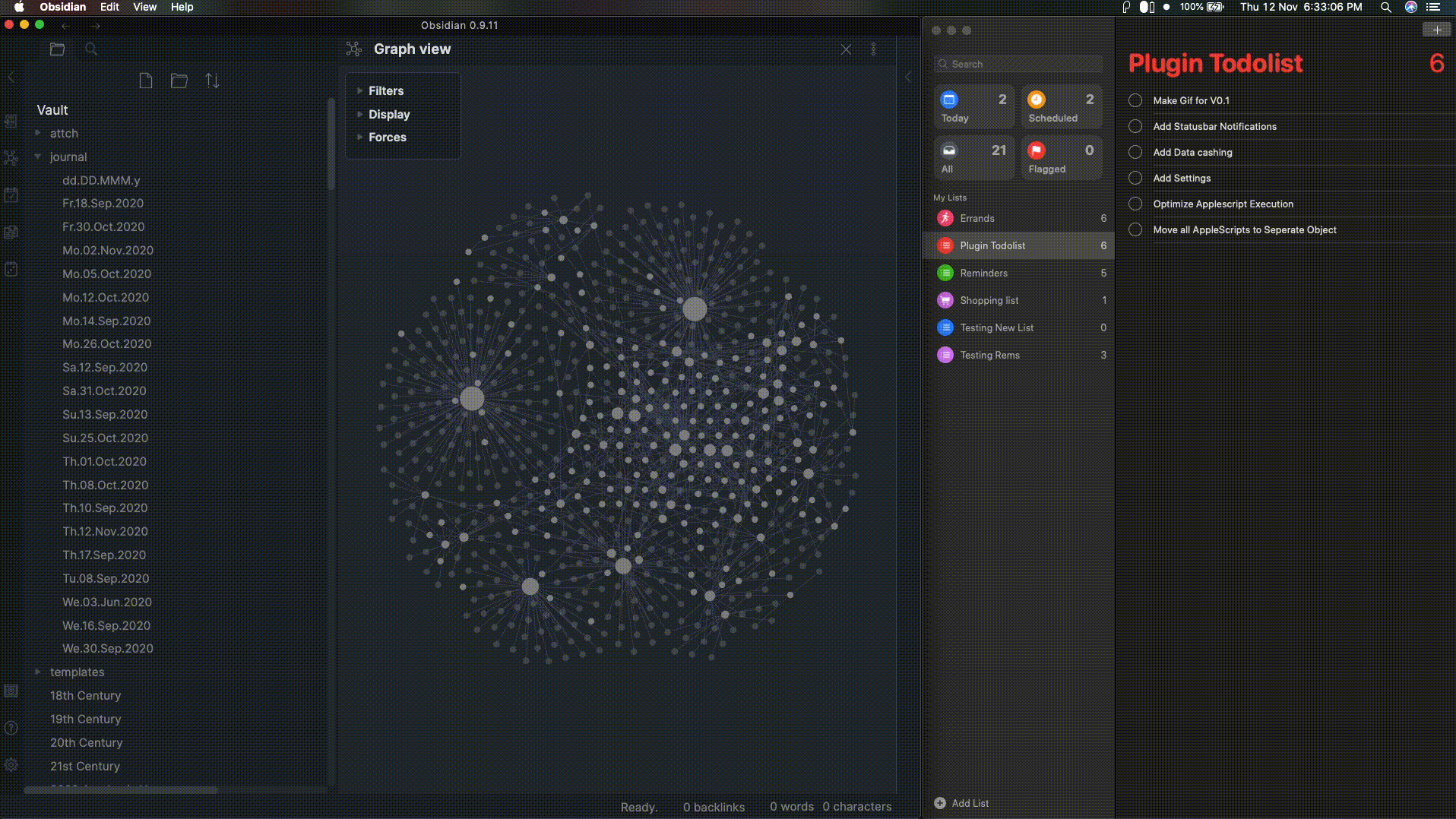1456x819 pixels.
Task: Expand the Display section in graph controls
Action: coord(389,114)
